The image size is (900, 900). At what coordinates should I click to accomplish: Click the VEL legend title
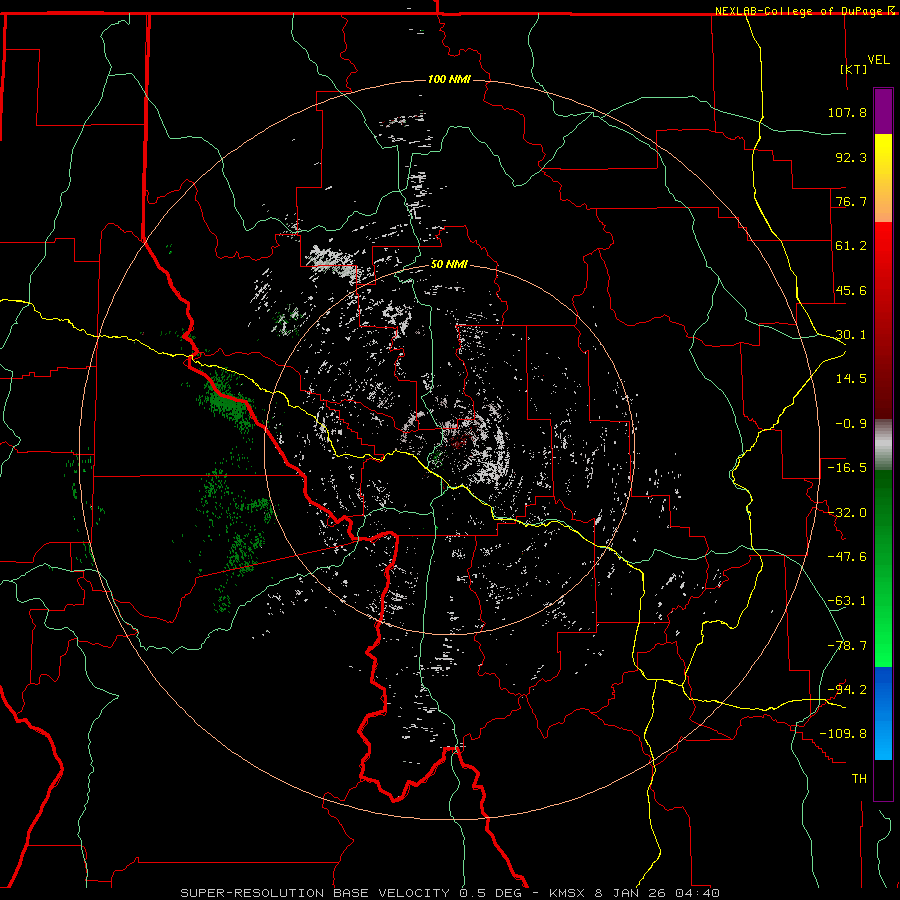pyautogui.click(x=878, y=60)
